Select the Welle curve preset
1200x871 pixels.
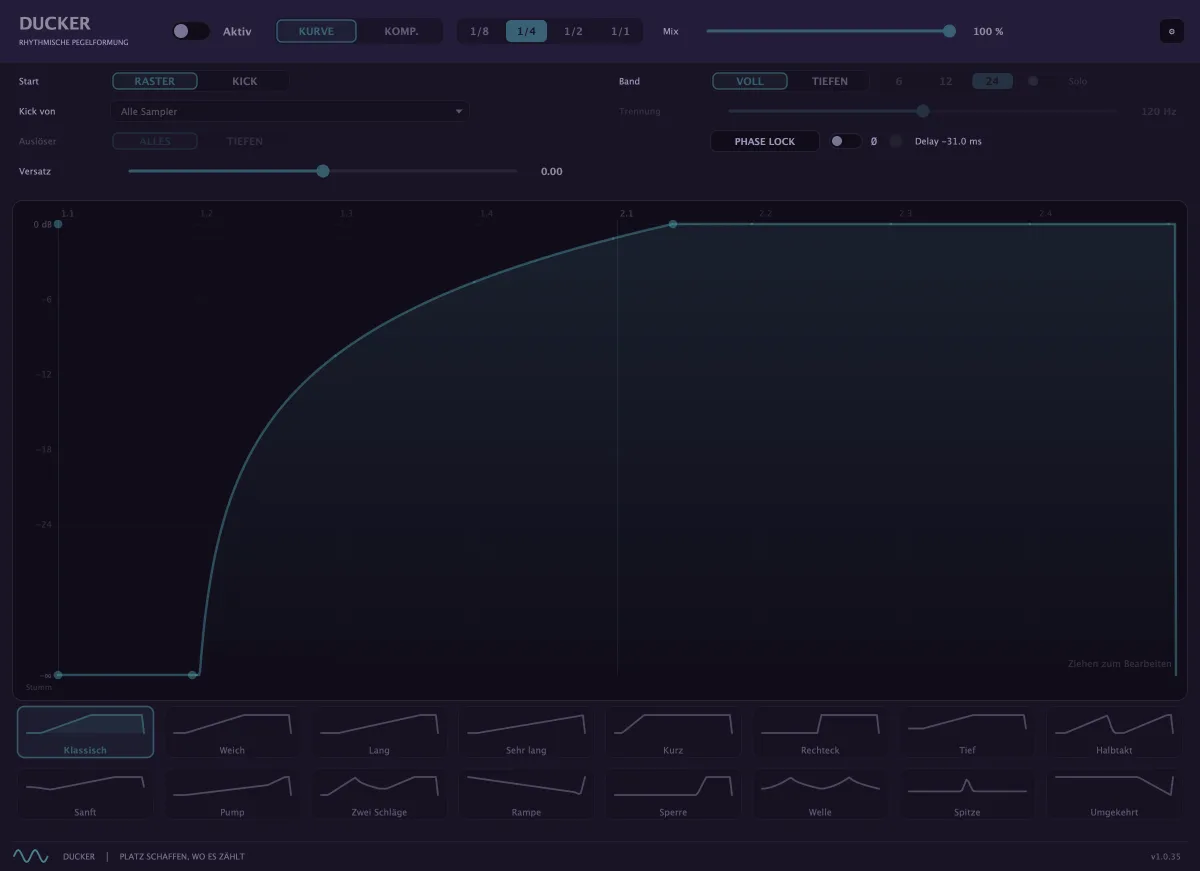820,794
